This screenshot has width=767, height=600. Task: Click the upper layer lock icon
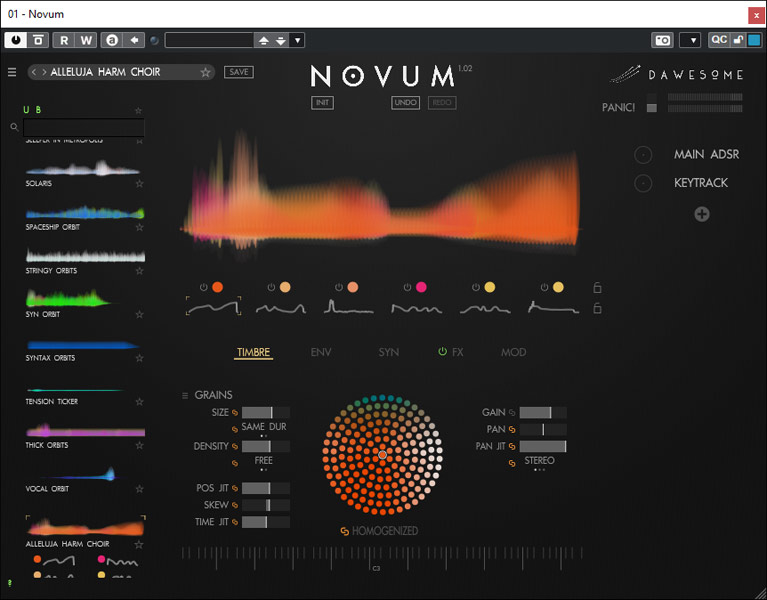pos(598,288)
